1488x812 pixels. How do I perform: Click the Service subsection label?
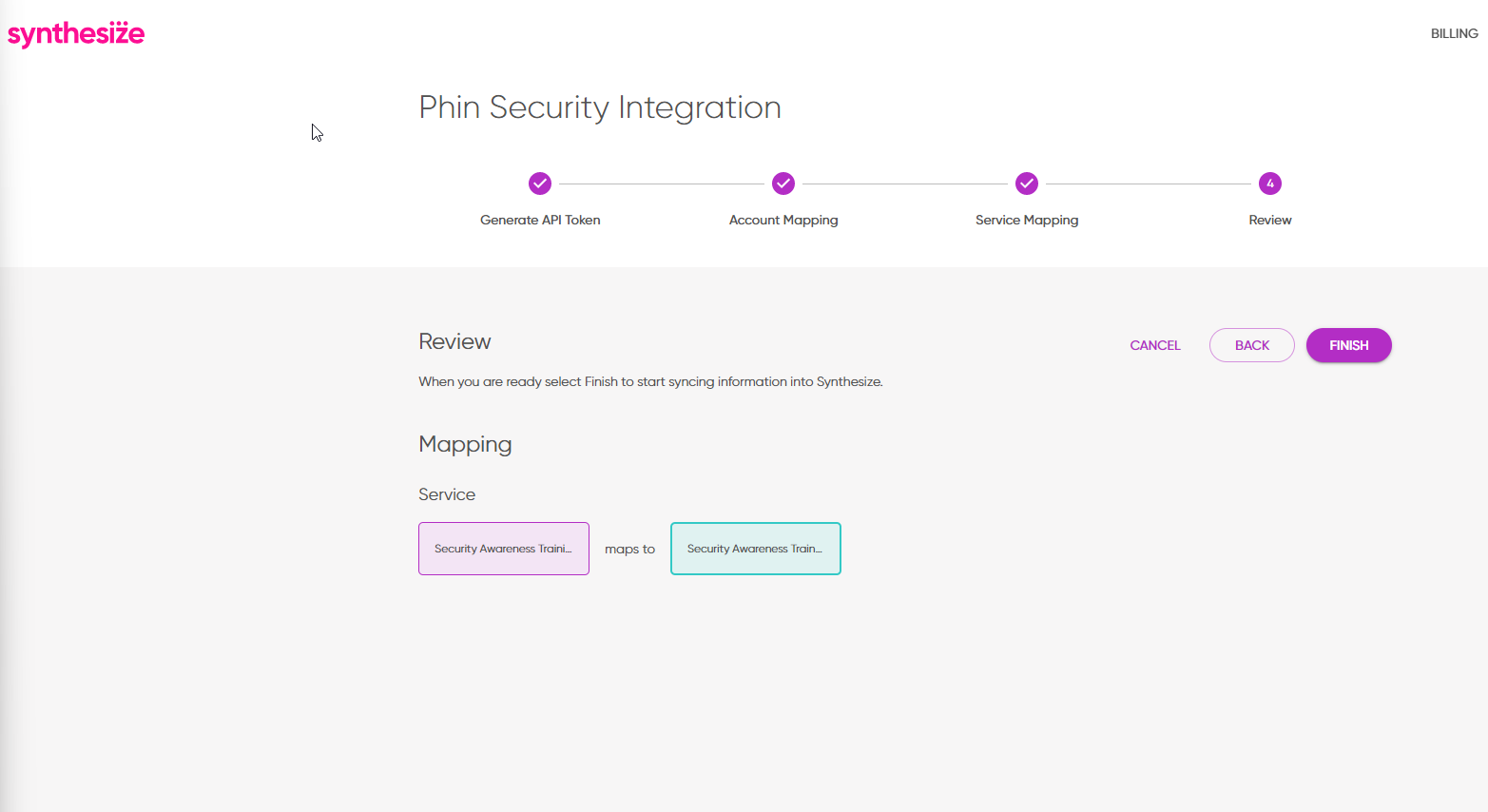(x=447, y=494)
